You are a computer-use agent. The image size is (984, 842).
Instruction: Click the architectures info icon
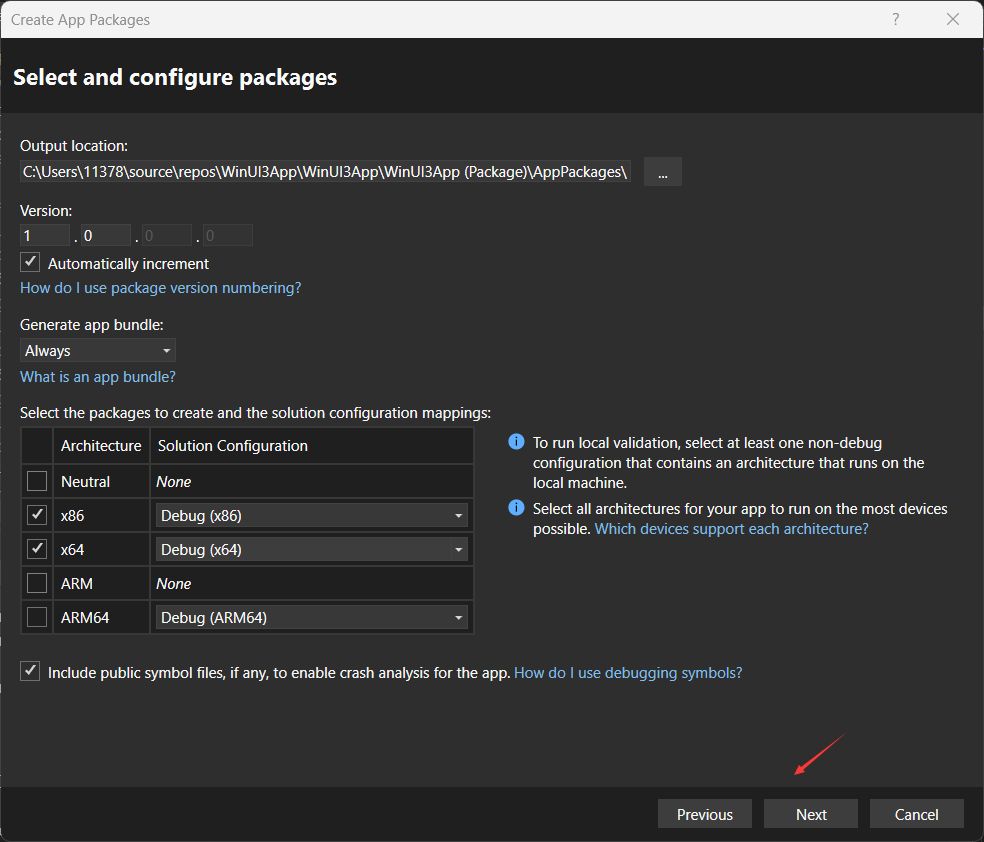click(x=516, y=507)
